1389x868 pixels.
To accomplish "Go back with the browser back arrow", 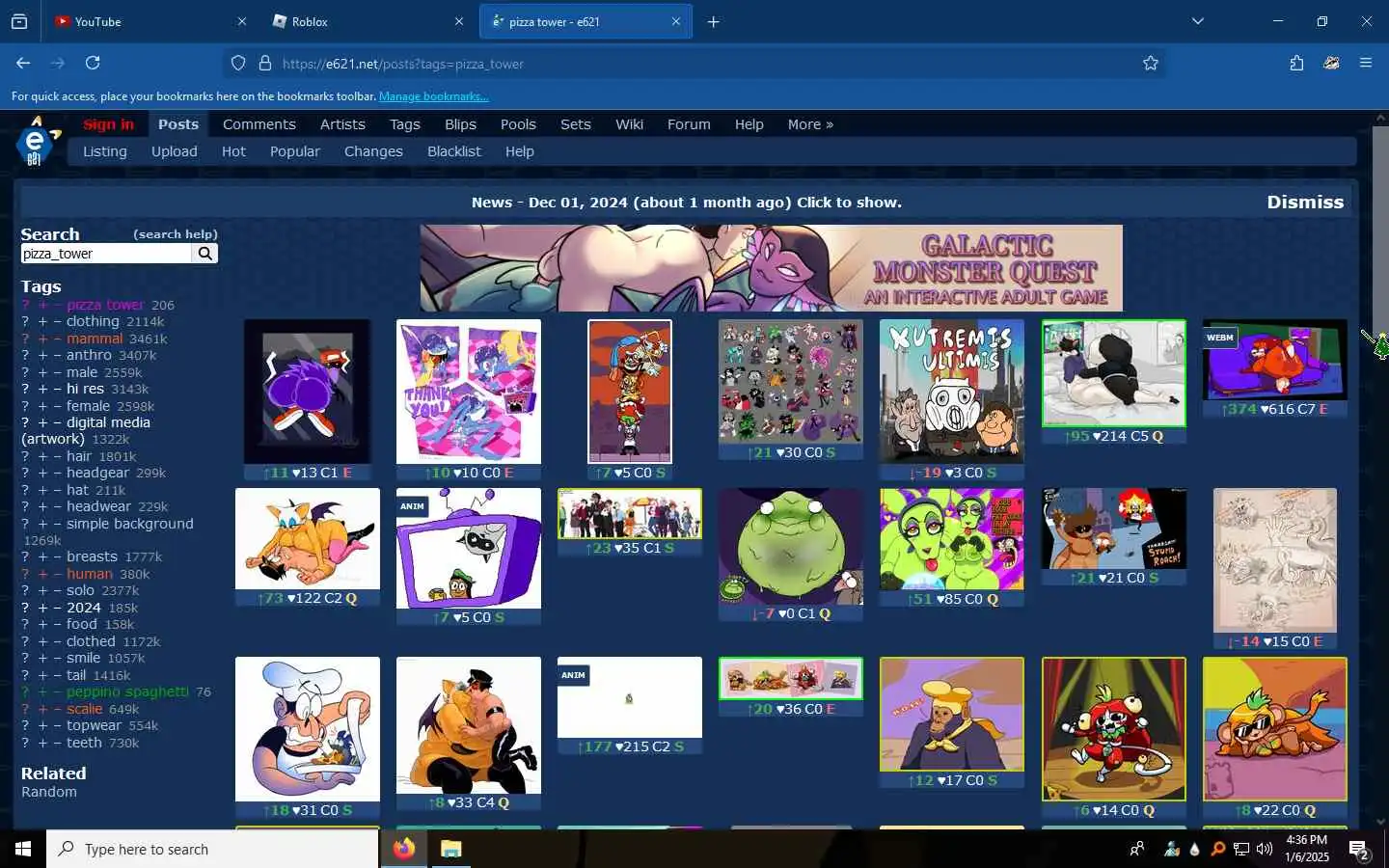I will coord(23,63).
